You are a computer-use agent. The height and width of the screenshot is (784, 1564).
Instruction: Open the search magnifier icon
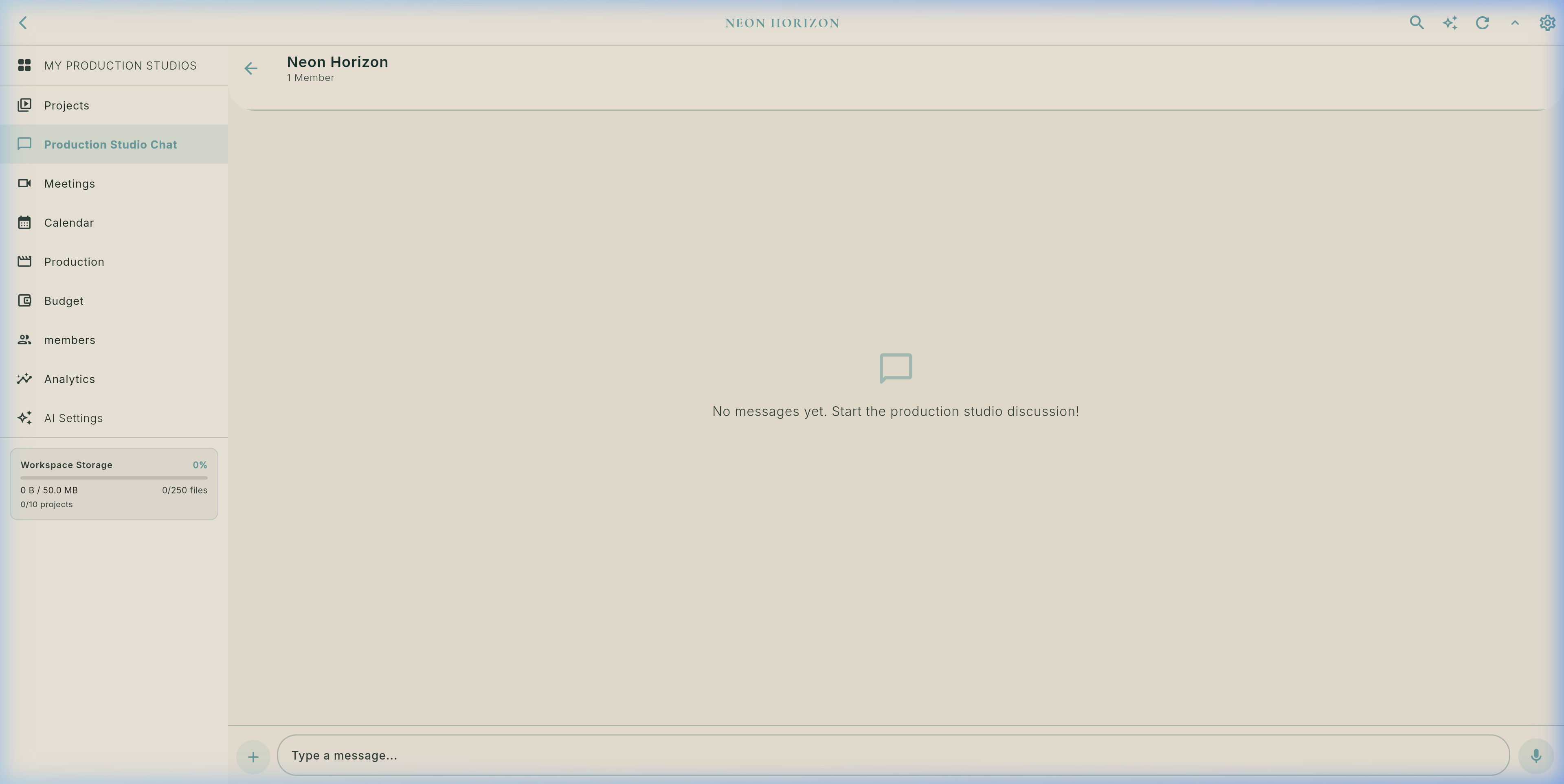(1417, 23)
